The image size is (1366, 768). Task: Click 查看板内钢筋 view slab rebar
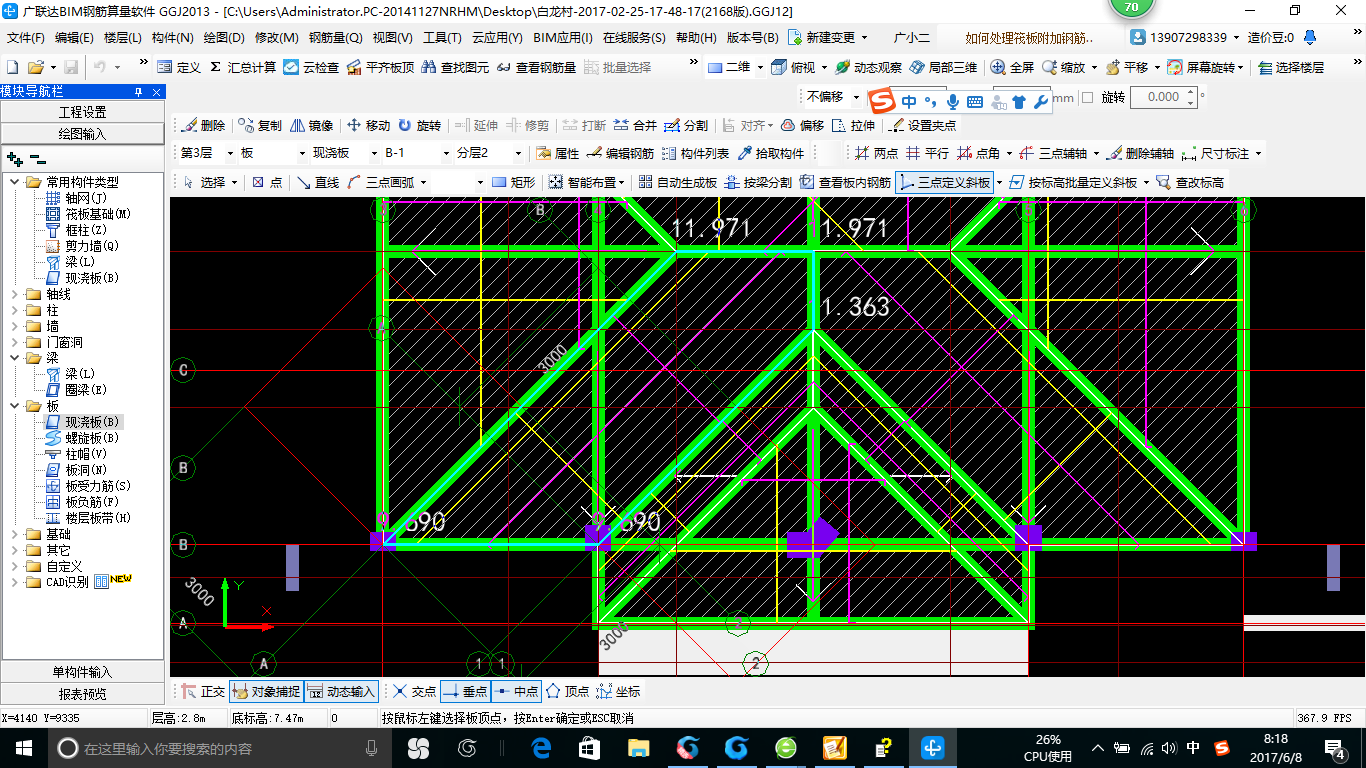click(845, 182)
